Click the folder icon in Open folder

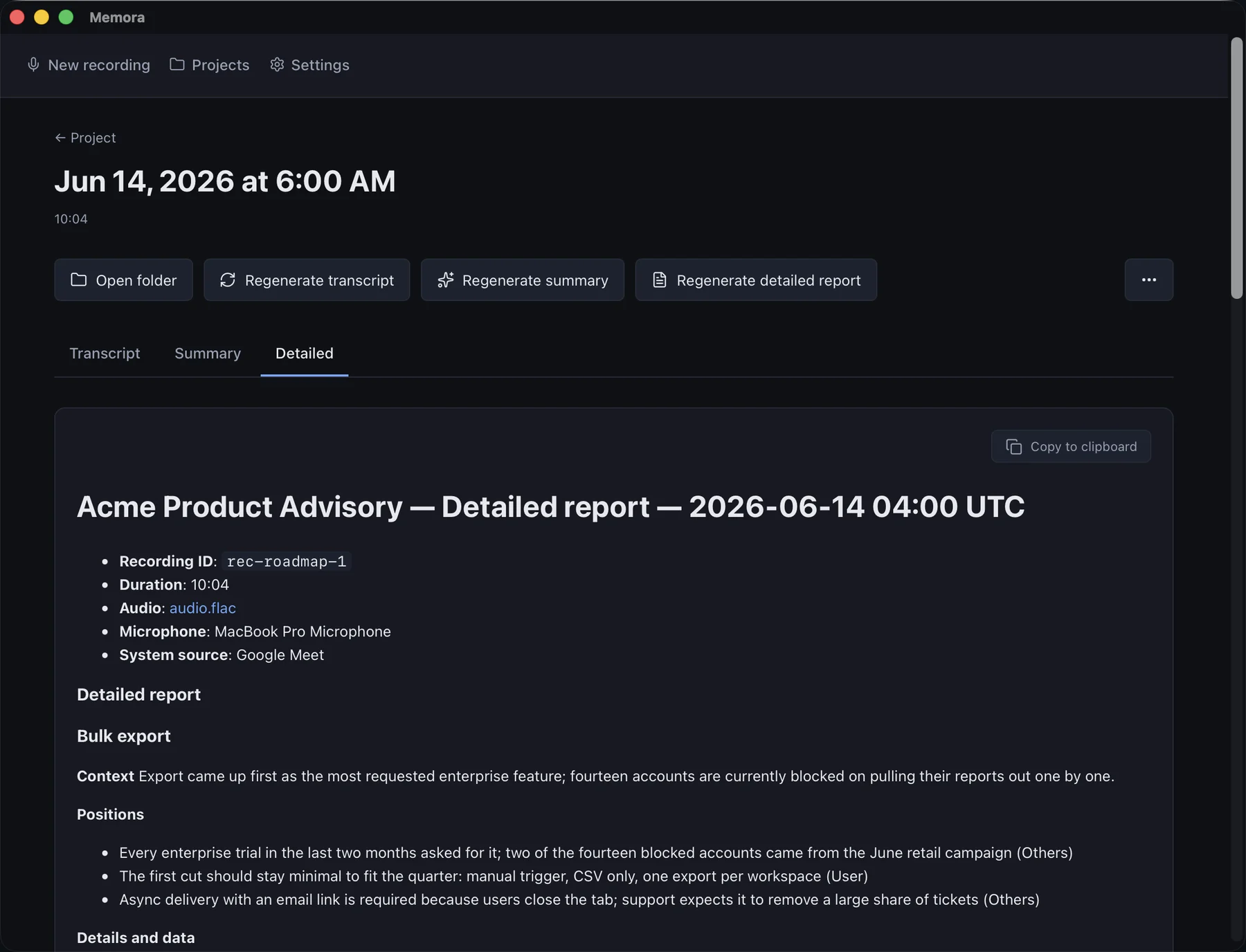(79, 280)
